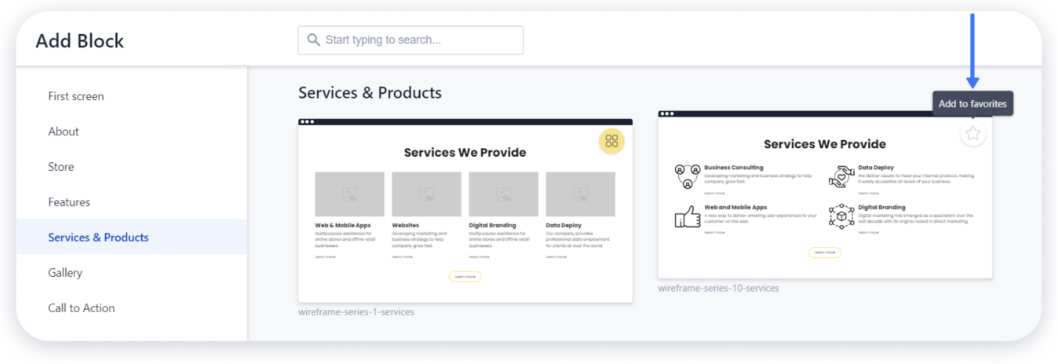Click the Learn more button in wireframe-series-10-services preview
Screen dimensions: 1058x364
[x=825, y=253]
